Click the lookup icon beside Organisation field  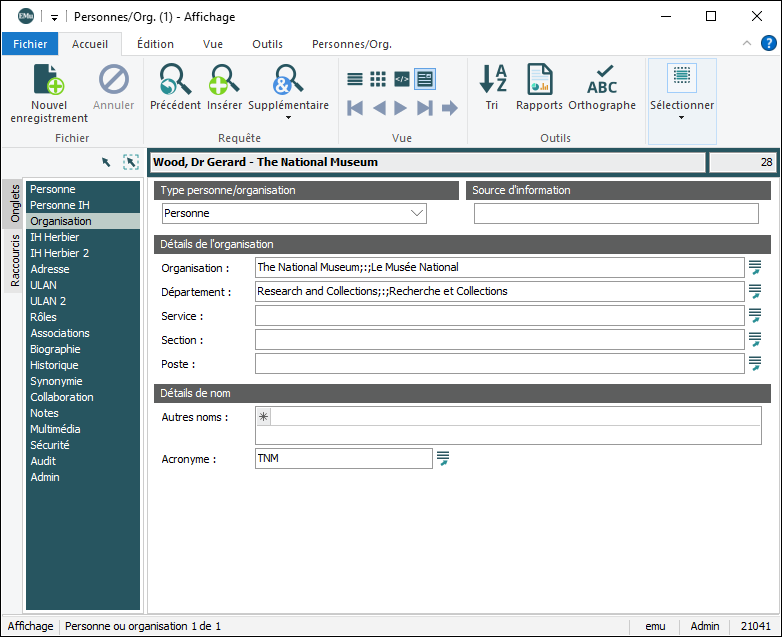click(755, 267)
